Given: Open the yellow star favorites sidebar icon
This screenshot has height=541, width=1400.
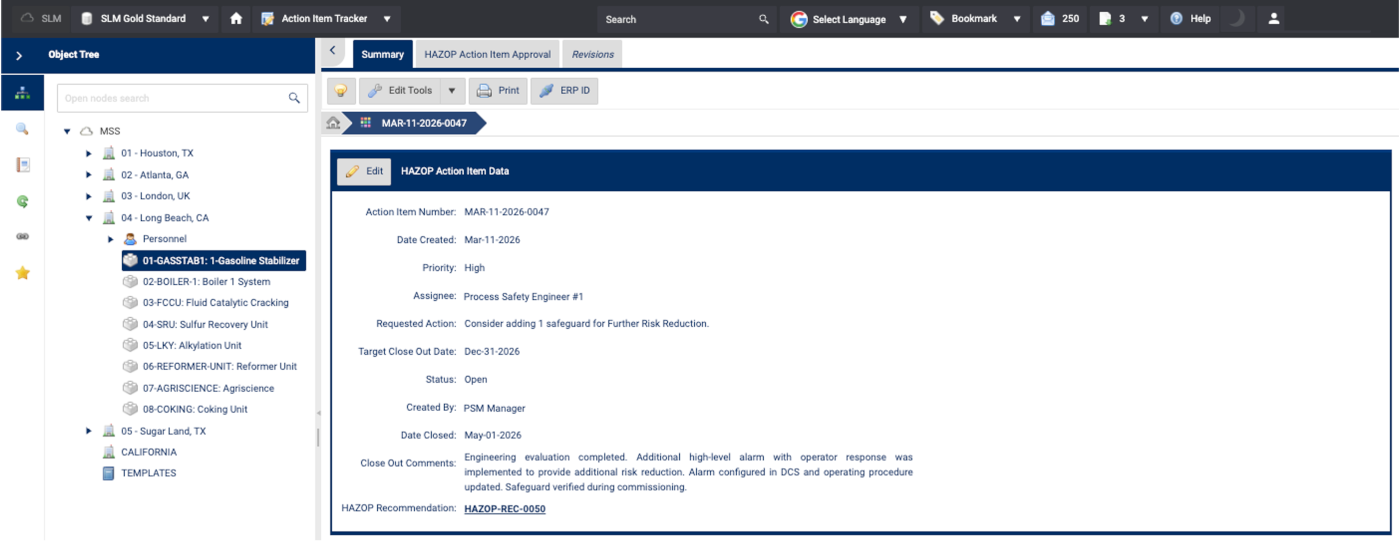Looking at the screenshot, I should (x=22, y=273).
